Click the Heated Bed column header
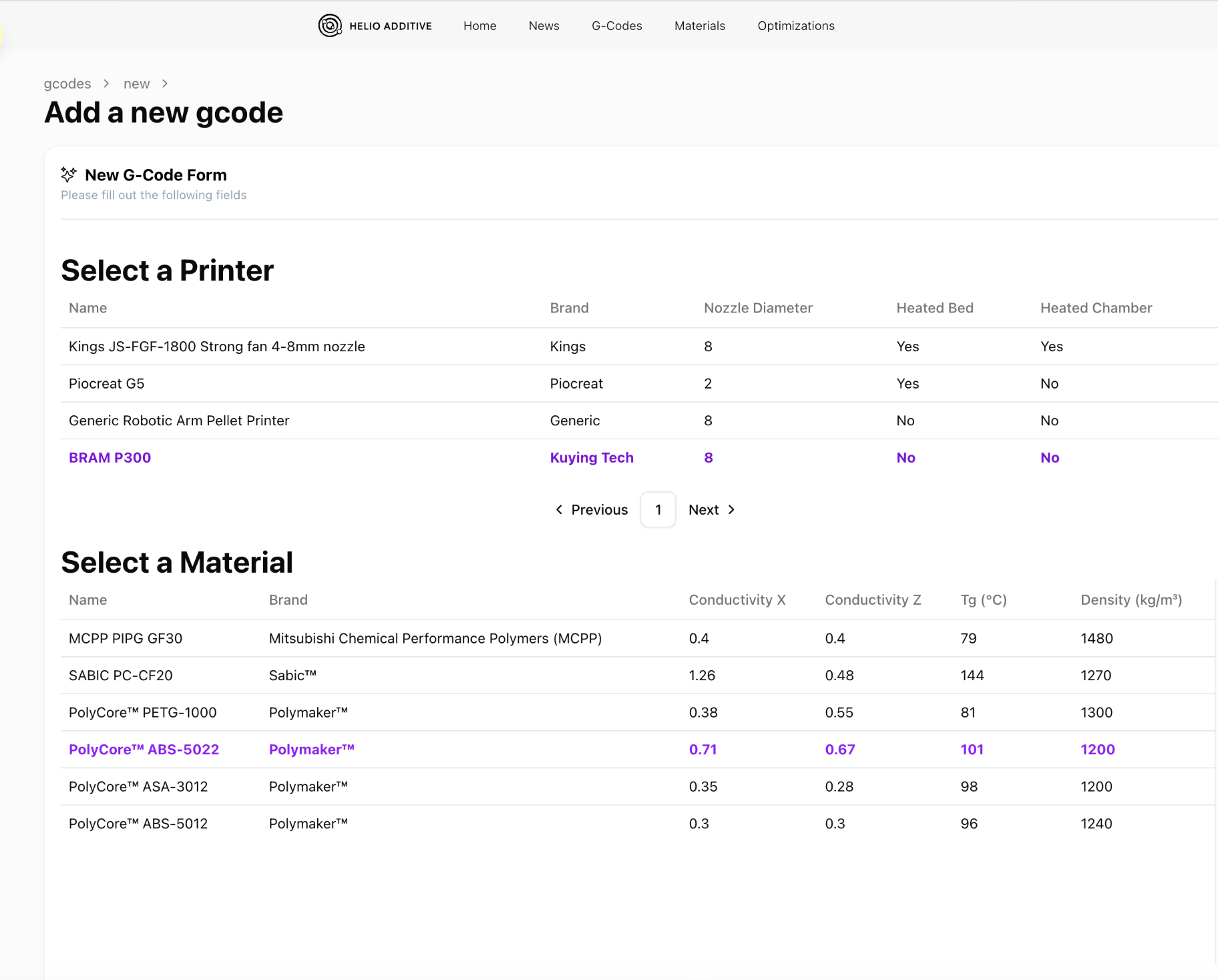 (935, 308)
